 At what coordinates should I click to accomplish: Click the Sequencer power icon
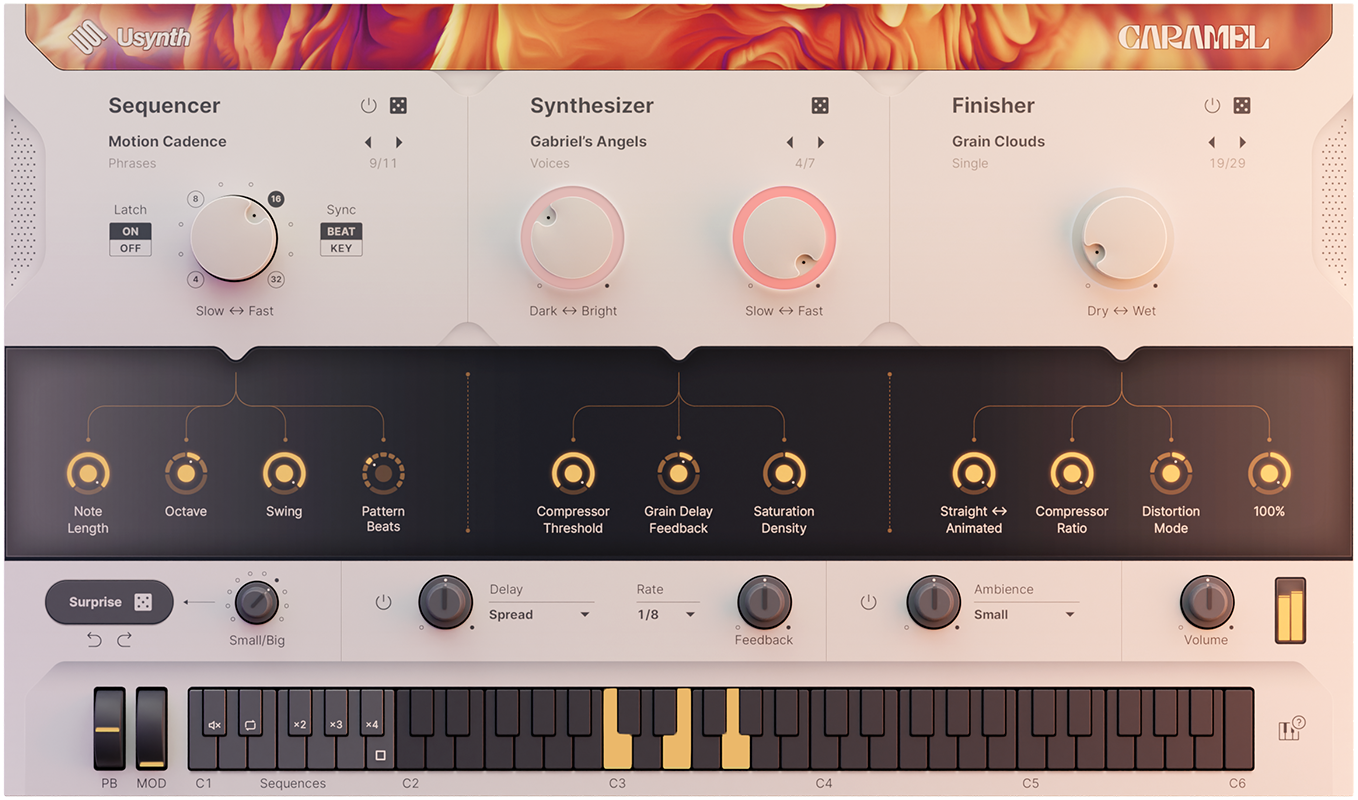tap(368, 104)
